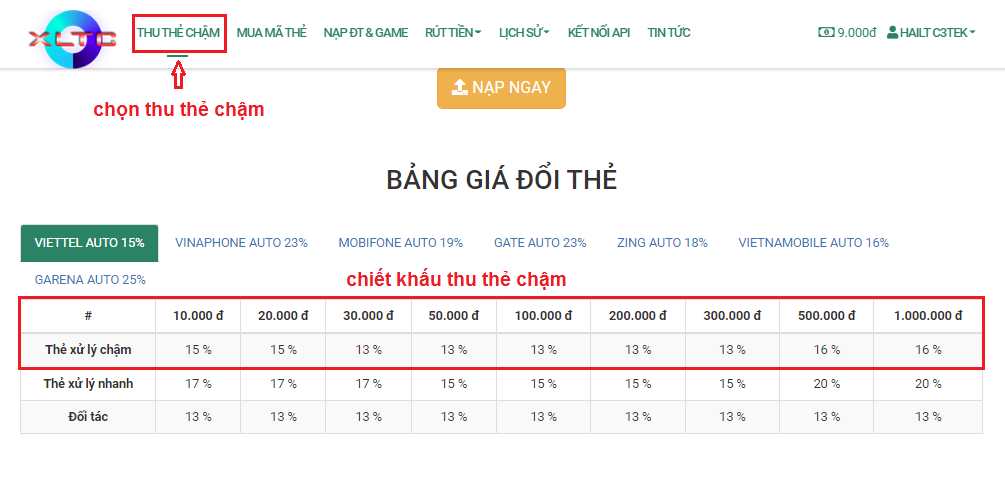Viewport: 1005px width, 478px height.
Task: Click the upload icon on NẠP NGAY
Action: [x=460, y=88]
